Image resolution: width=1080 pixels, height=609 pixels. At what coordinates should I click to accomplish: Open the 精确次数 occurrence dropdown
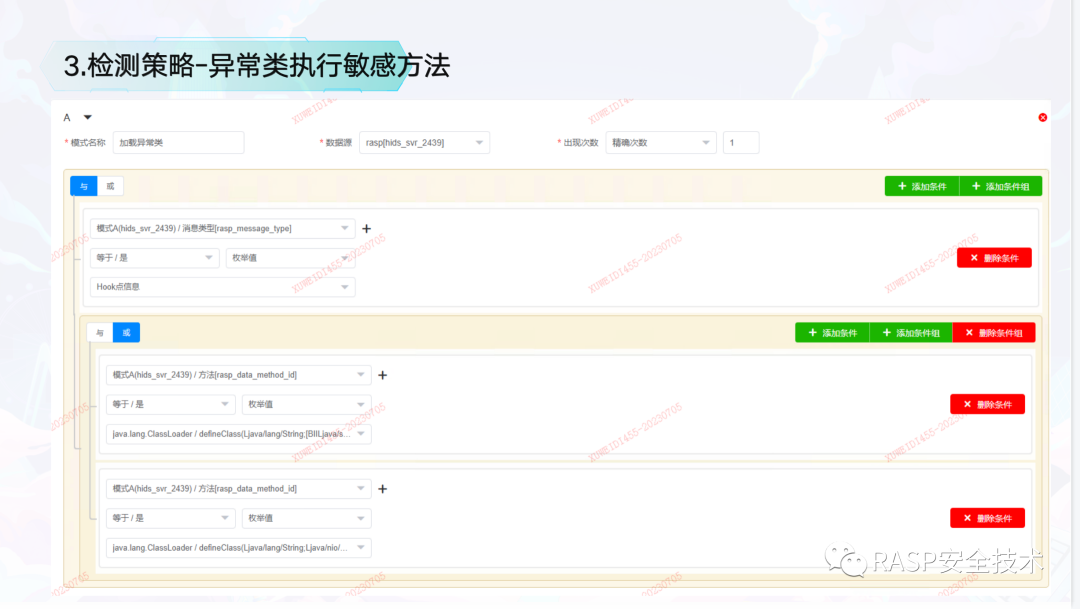click(x=661, y=143)
